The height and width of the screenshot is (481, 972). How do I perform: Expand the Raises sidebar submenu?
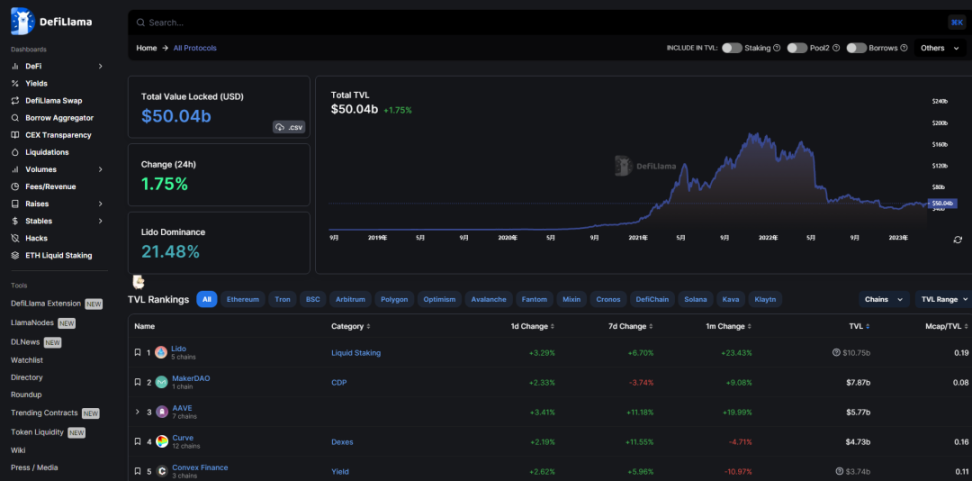click(100, 204)
